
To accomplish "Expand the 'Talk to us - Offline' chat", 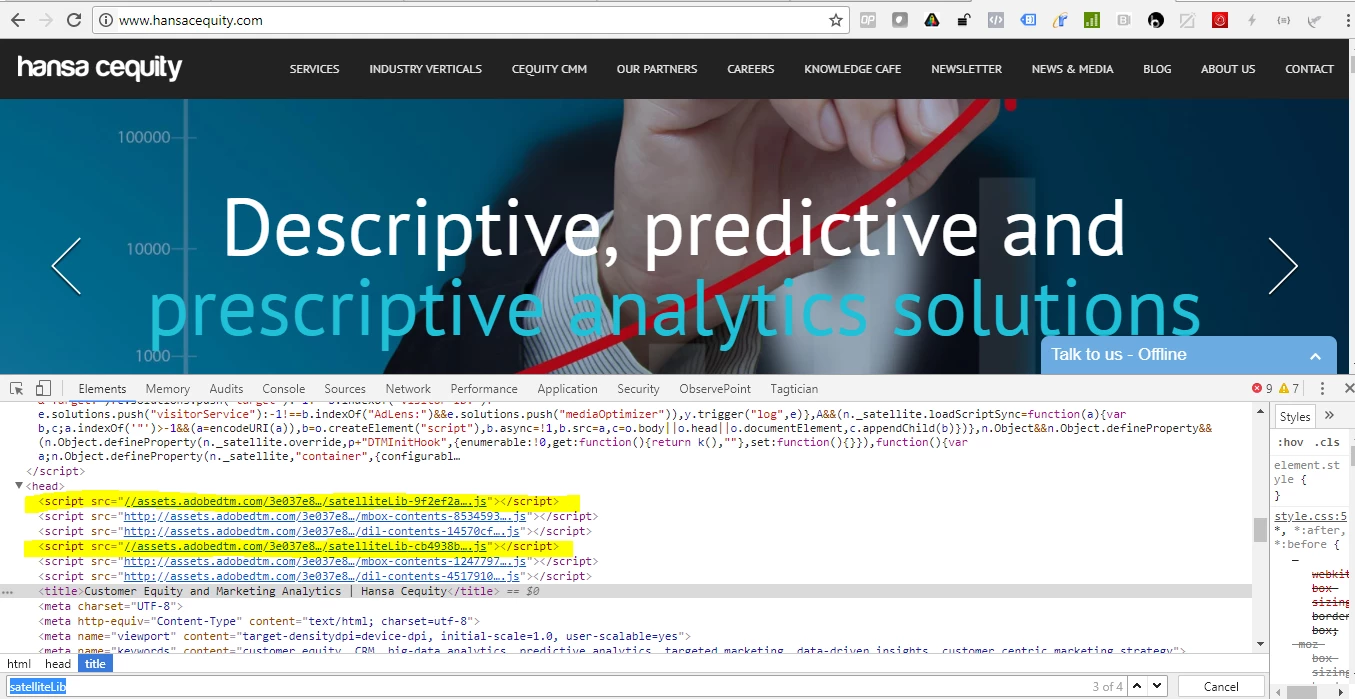I will [1189, 355].
